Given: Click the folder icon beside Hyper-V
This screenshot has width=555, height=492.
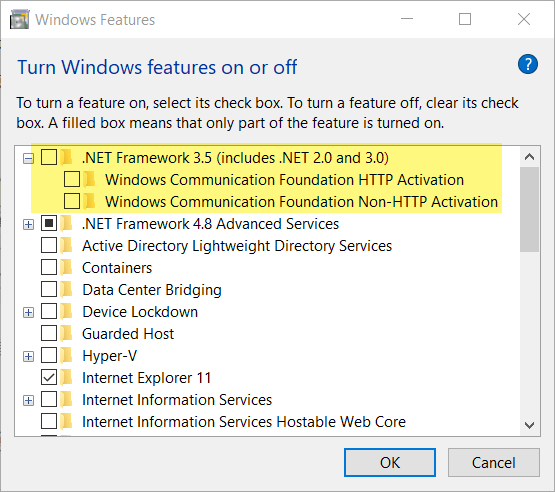Looking at the screenshot, I should tap(66, 355).
